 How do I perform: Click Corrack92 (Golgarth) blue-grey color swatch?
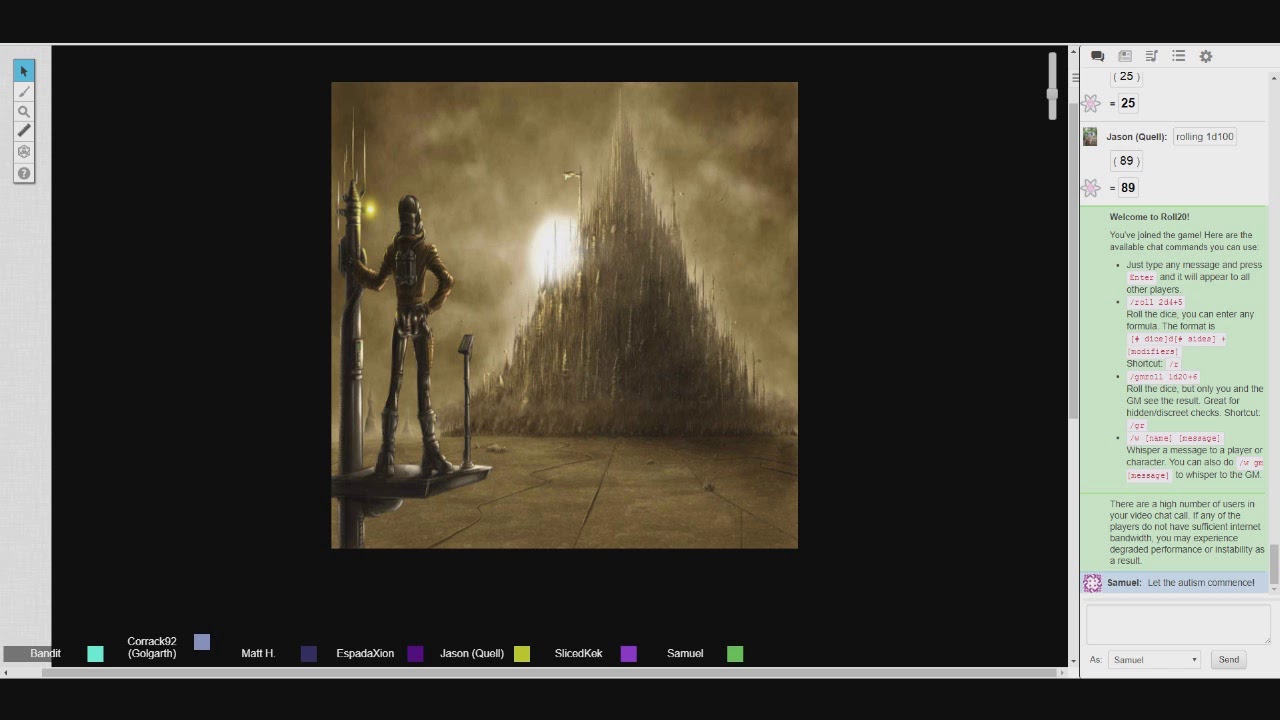(x=202, y=642)
